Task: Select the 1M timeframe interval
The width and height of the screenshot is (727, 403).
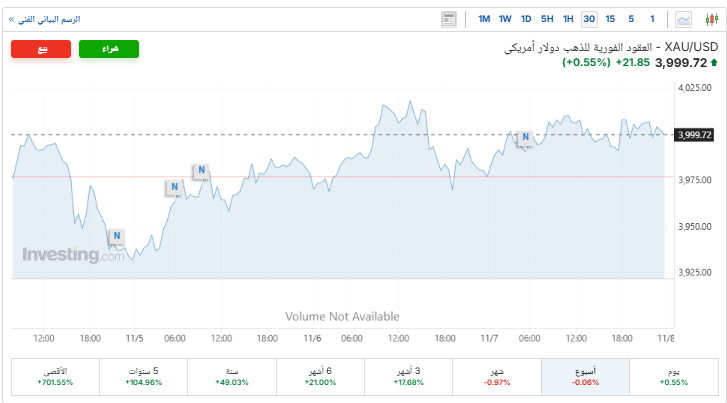Action: [x=484, y=19]
